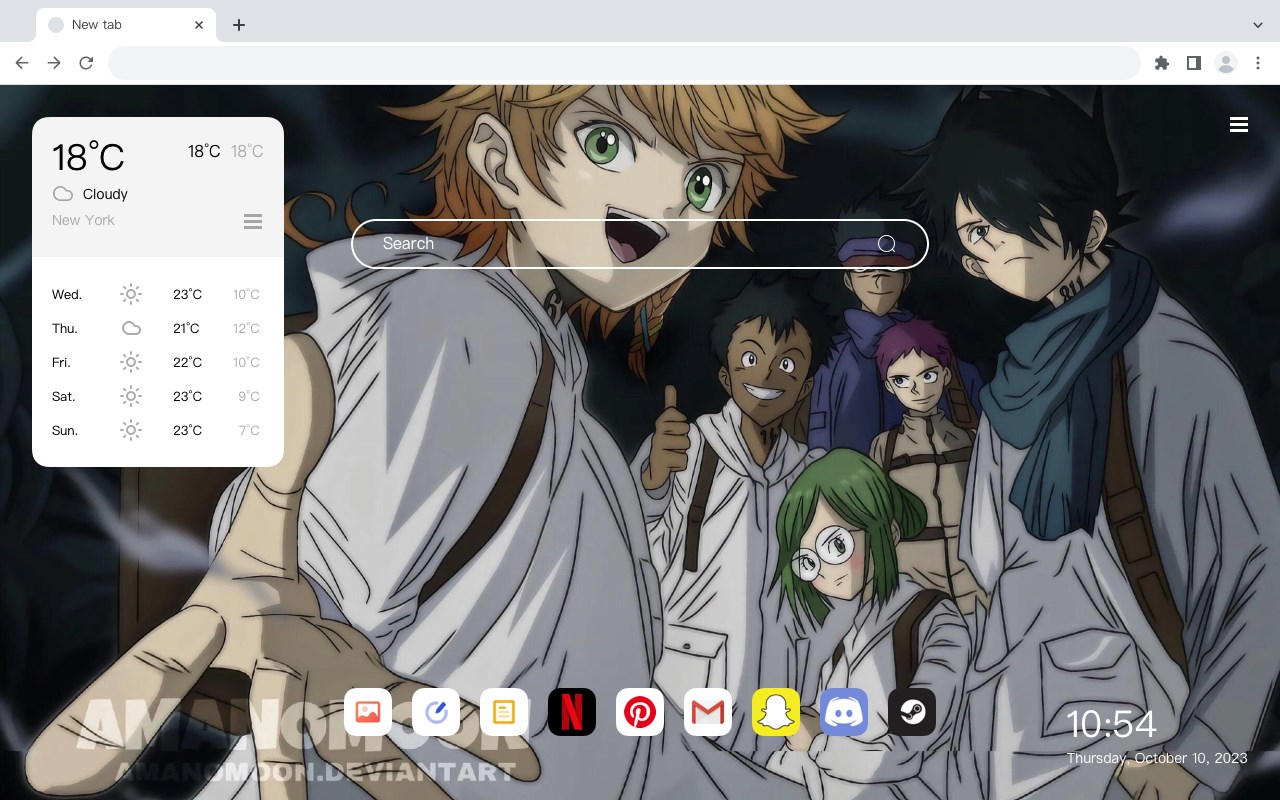This screenshot has height=800, width=1280.
Task: Open the blue circular task-check shortcut
Action: coord(436,712)
